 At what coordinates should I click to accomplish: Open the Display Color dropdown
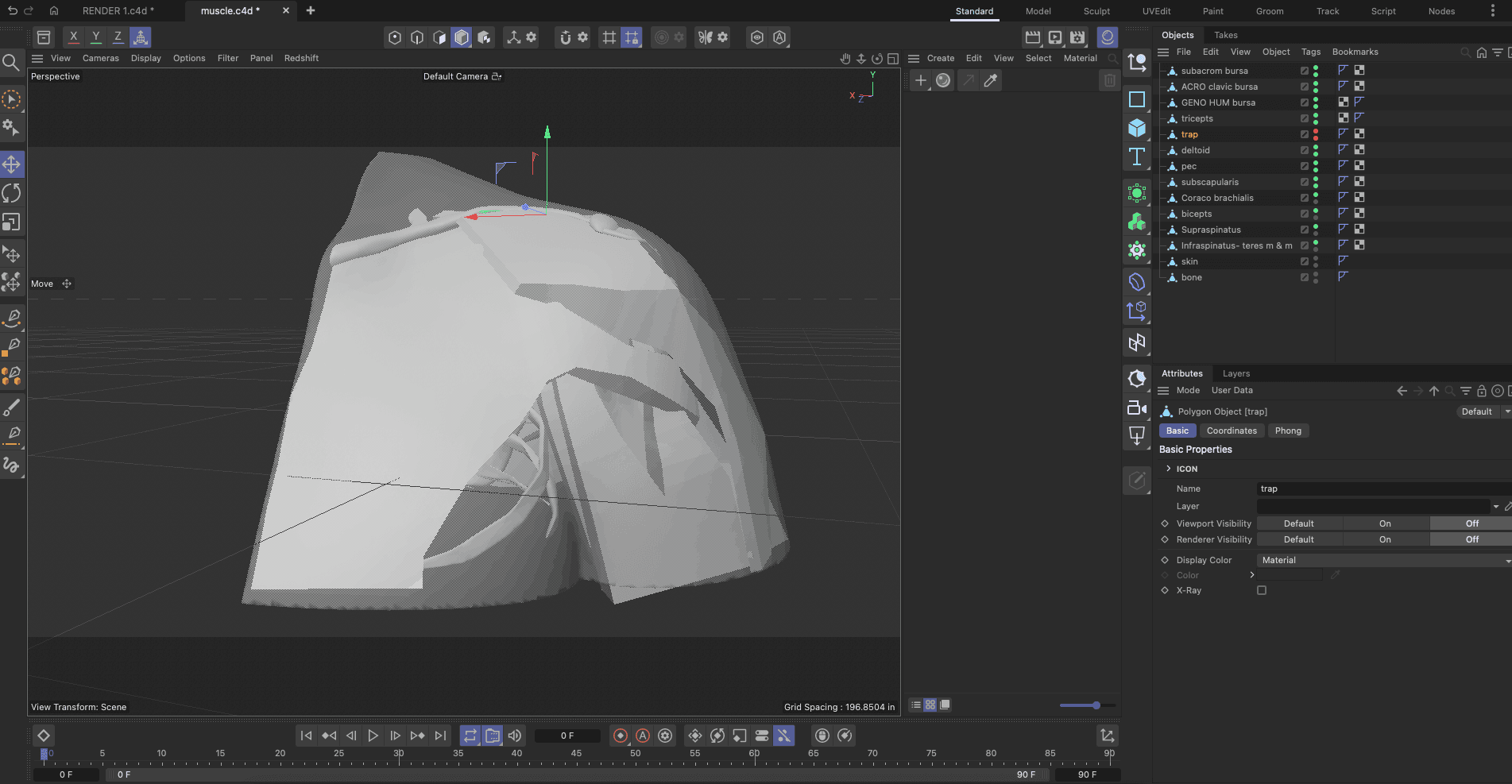pos(1382,560)
